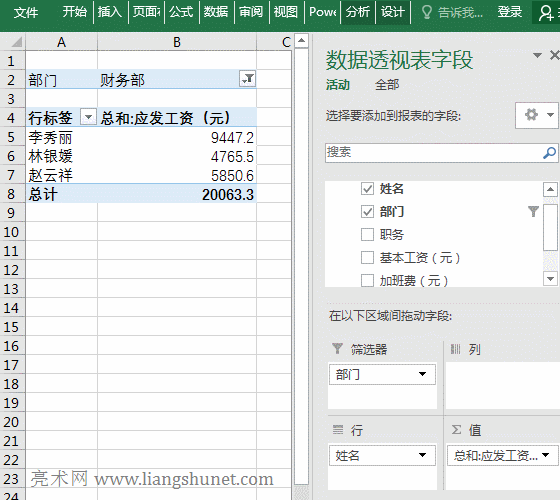Click the 9447.2 value cell
Image resolution: width=560 pixels, height=500 pixels.
[x=177, y=138]
